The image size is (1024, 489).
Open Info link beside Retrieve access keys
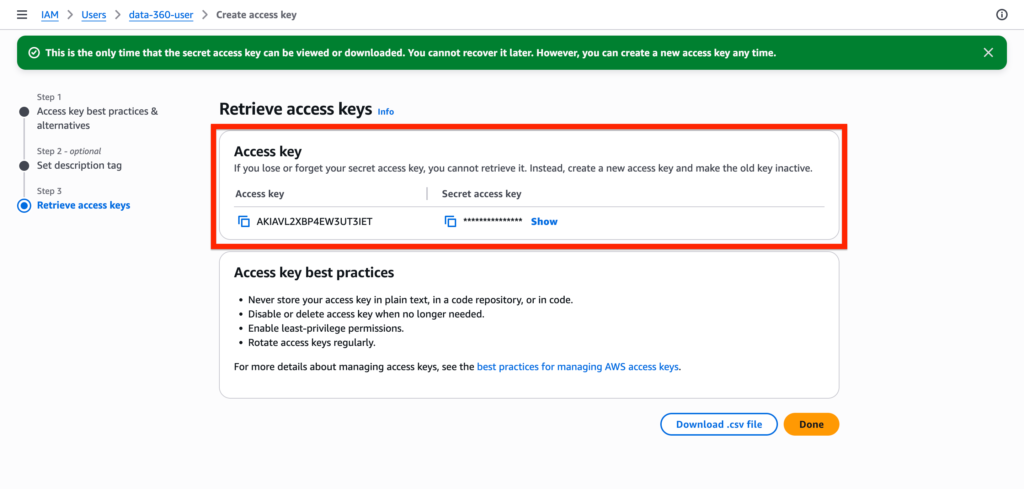(x=386, y=112)
